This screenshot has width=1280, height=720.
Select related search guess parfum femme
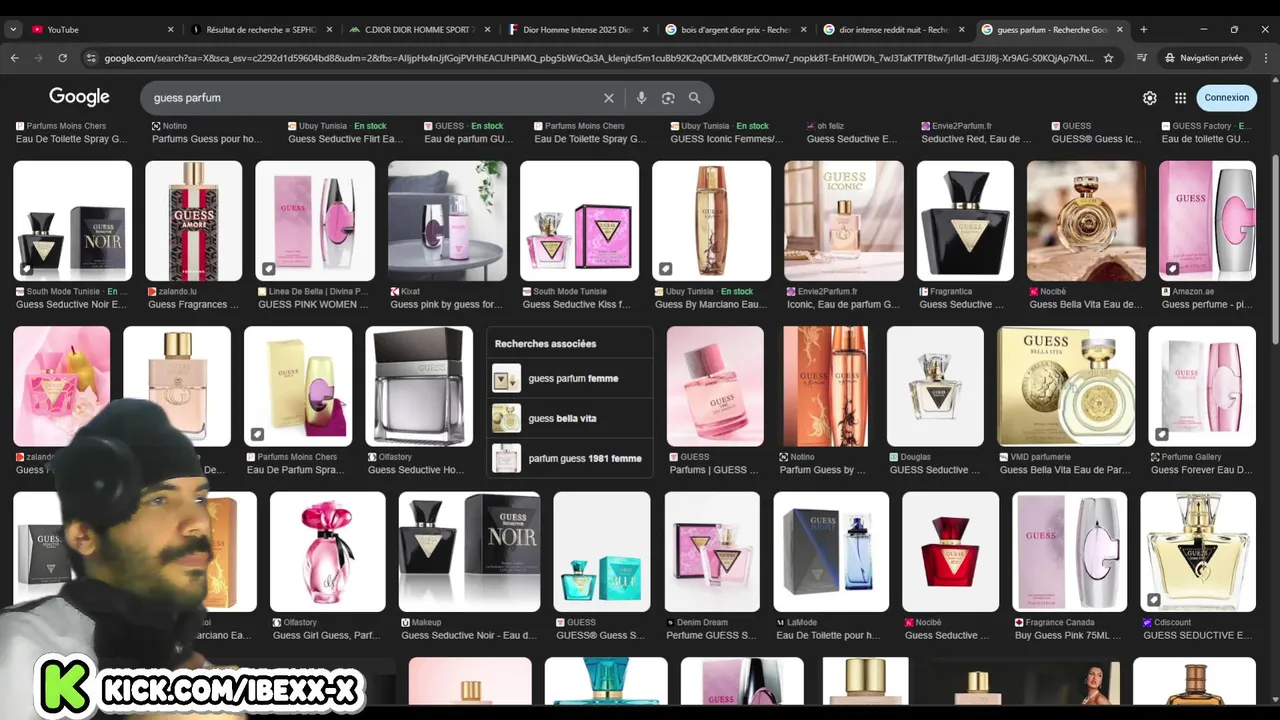(570, 378)
